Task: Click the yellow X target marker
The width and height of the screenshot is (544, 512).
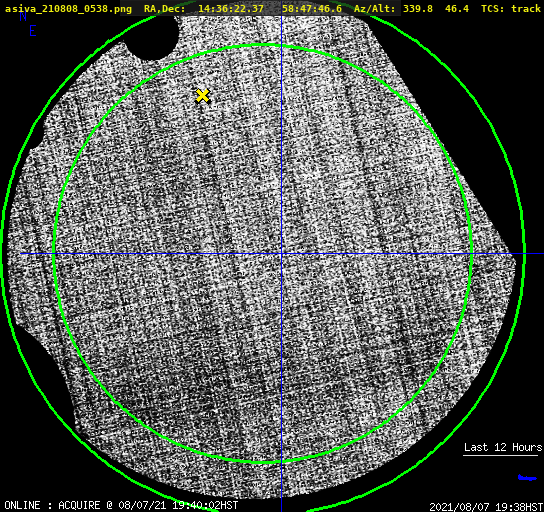Action: coord(203,96)
